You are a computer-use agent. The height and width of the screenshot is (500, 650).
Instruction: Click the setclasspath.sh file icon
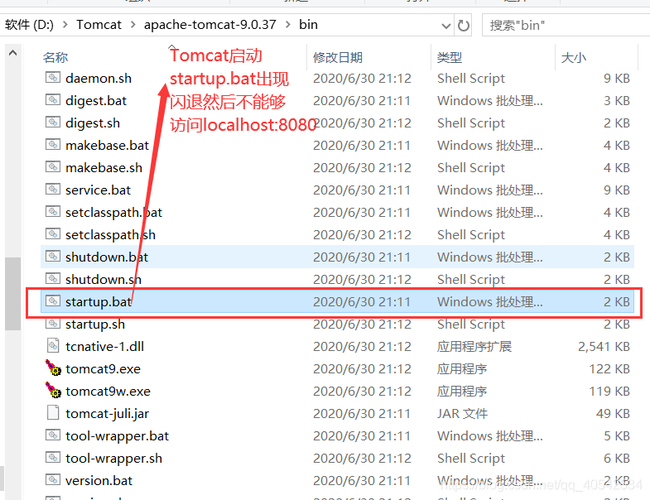coord(53,234)
